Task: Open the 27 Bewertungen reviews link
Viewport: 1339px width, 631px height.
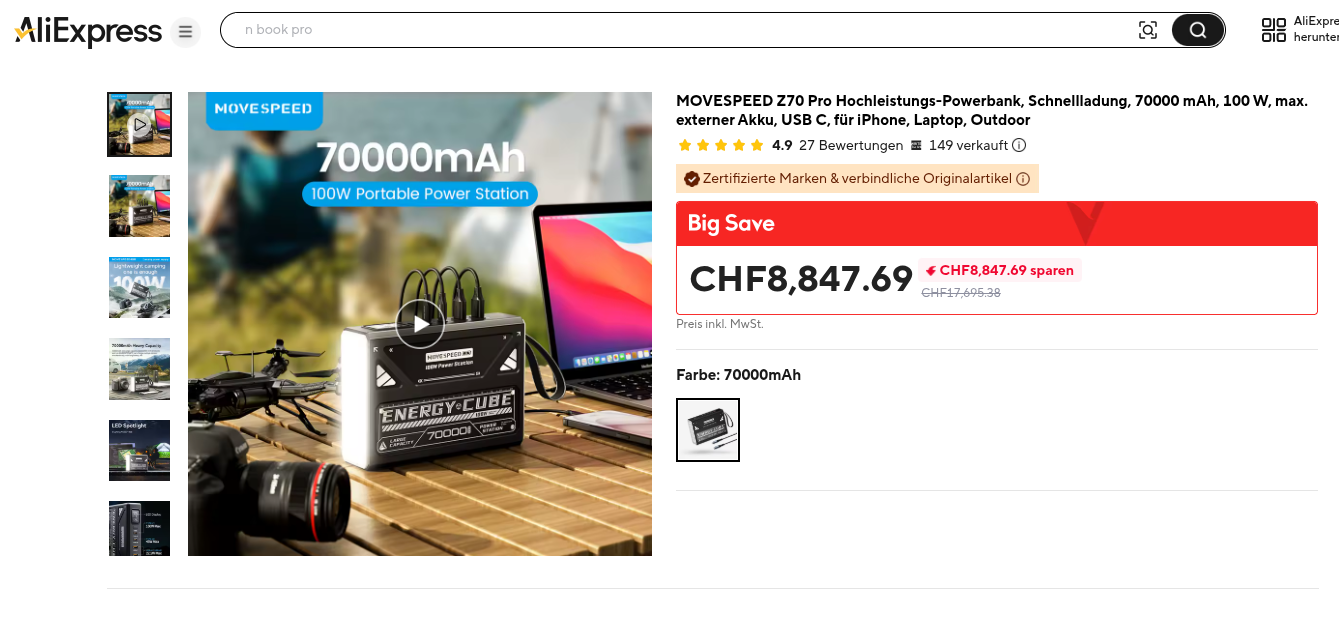Action: pos(851,145)
